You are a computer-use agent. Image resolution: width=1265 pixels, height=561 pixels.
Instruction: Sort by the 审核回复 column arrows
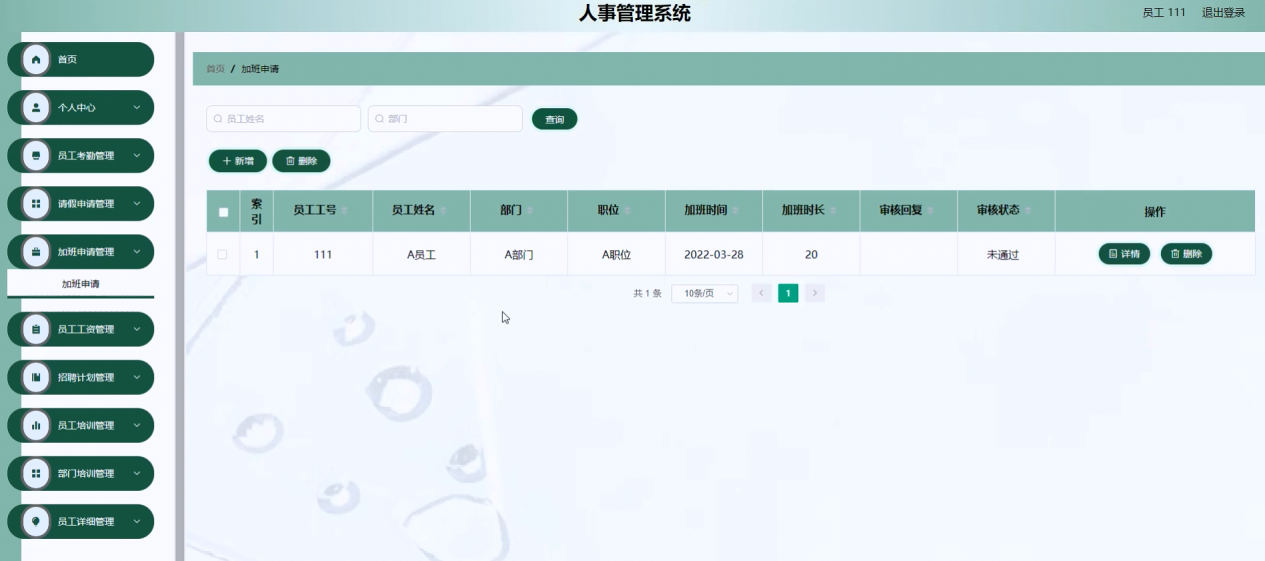click(931, 211)
